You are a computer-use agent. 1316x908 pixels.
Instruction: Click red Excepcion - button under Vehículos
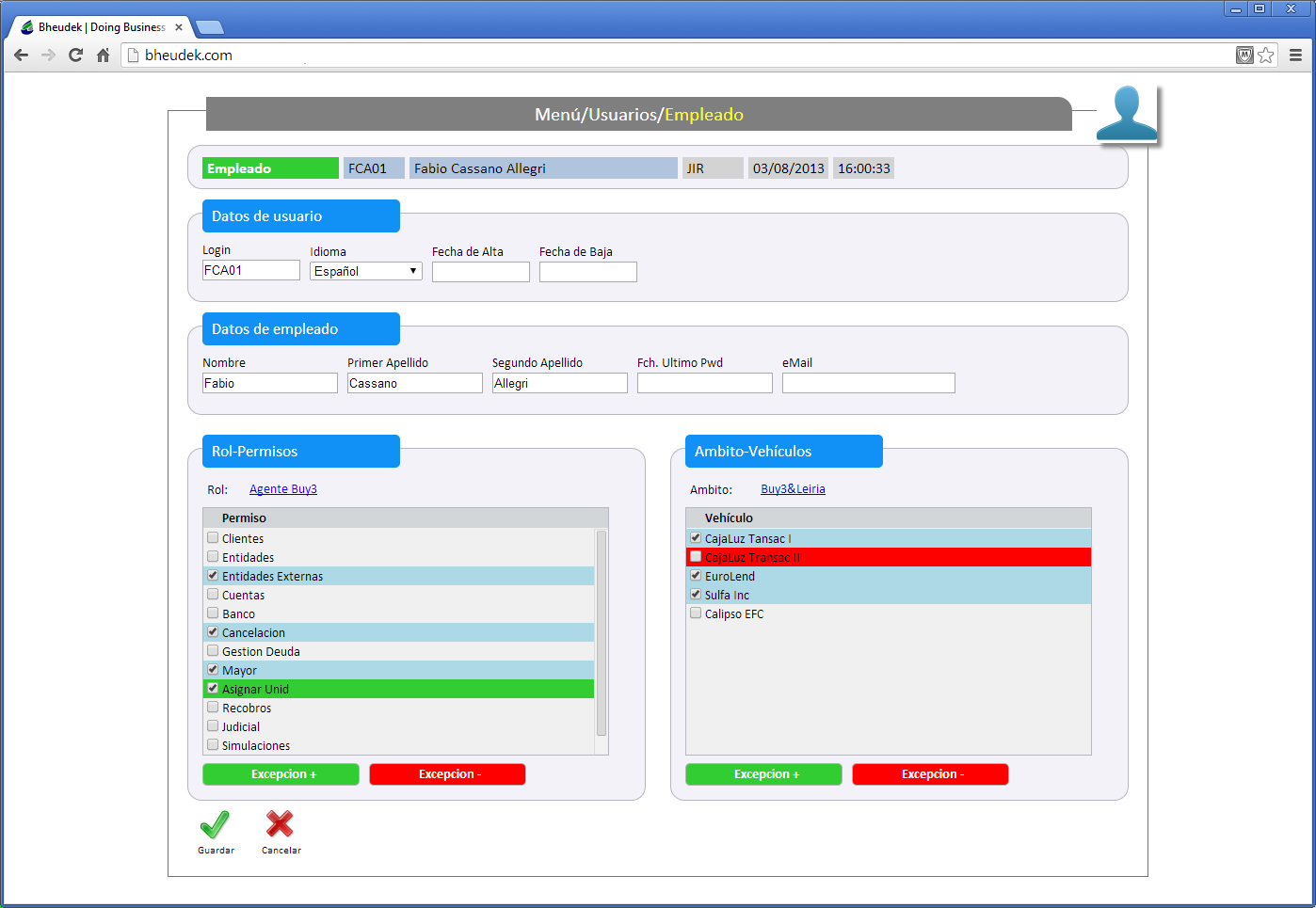[930, 774]
